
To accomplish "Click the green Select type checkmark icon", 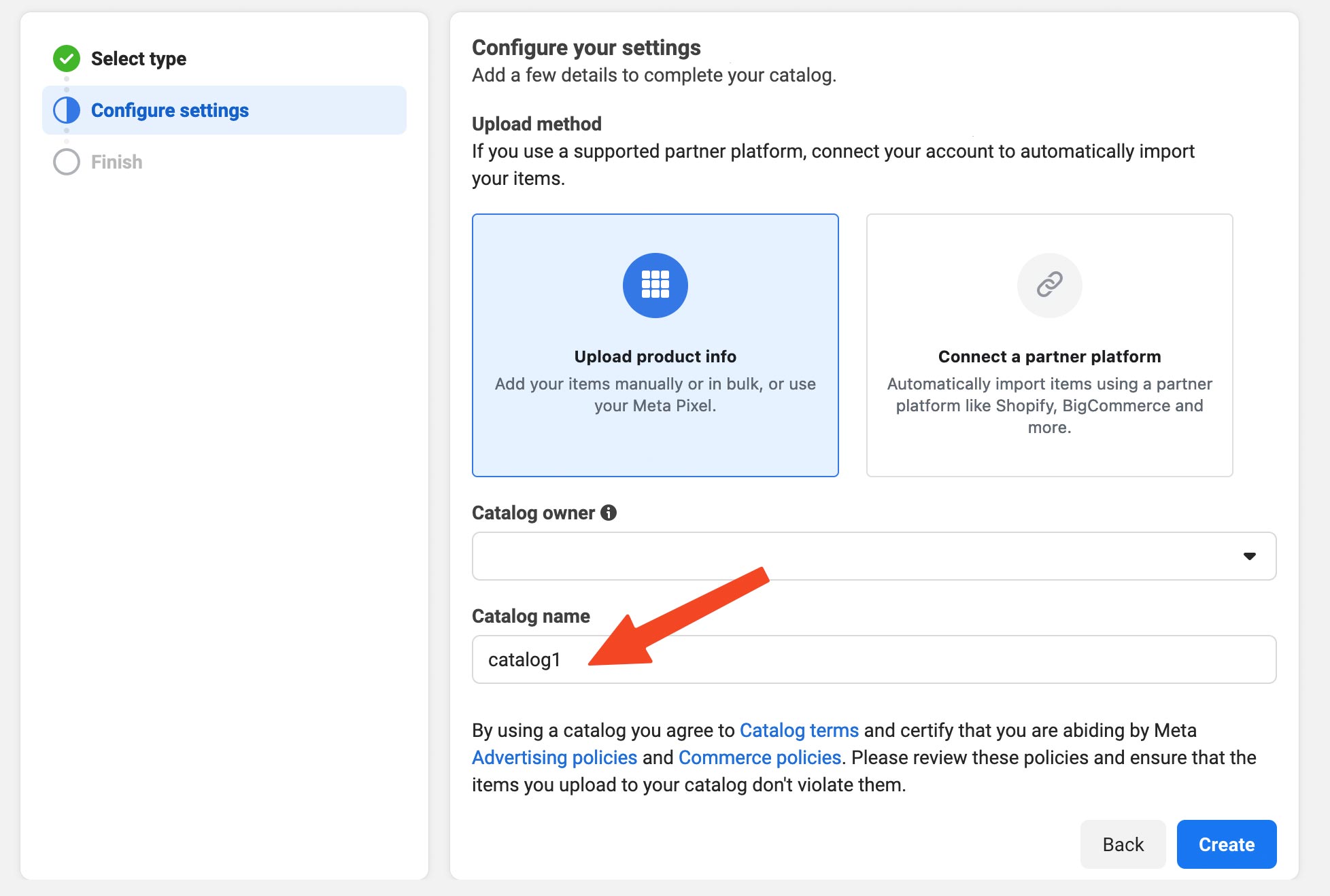I will 67,58.
